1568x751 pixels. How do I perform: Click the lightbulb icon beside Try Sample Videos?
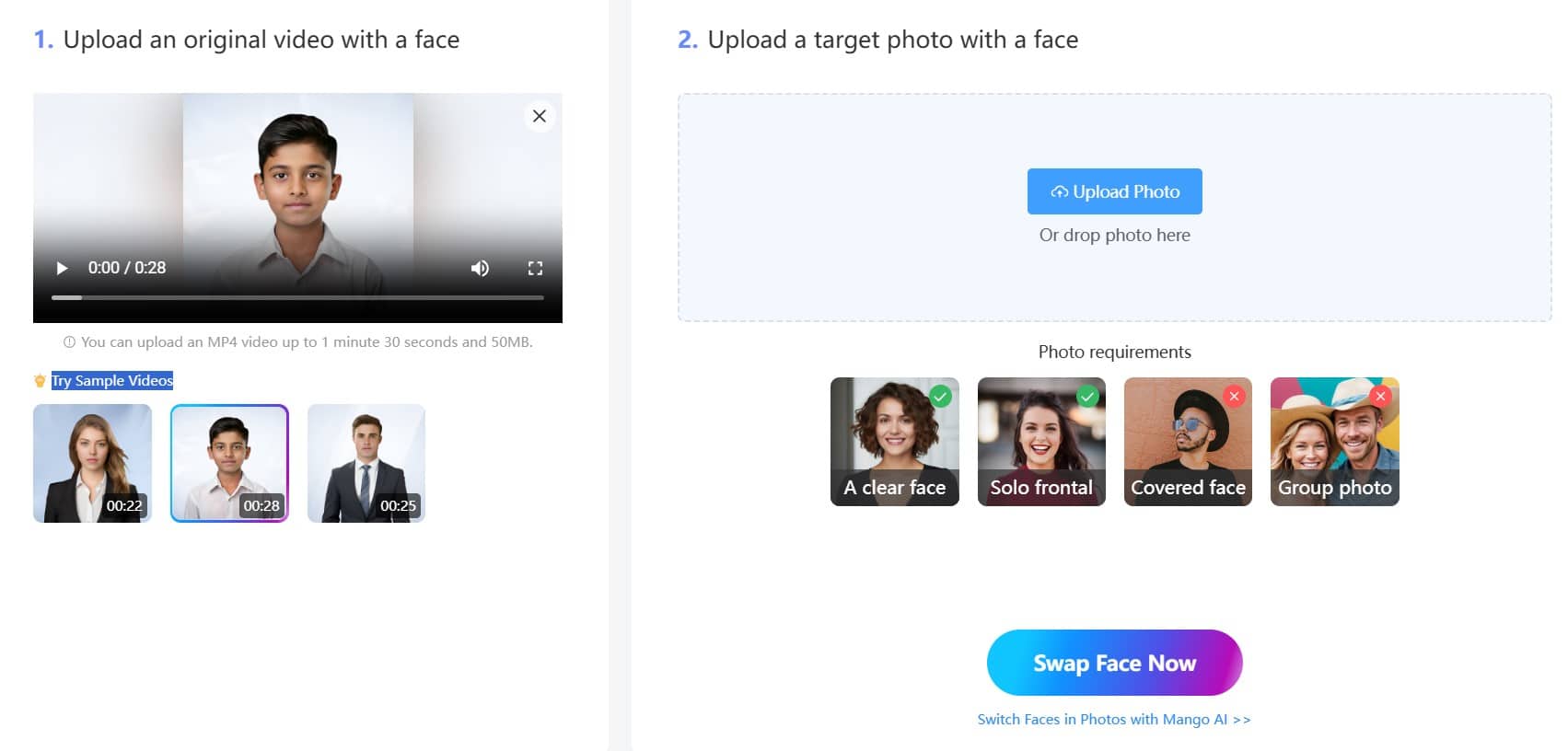(40, 381)
